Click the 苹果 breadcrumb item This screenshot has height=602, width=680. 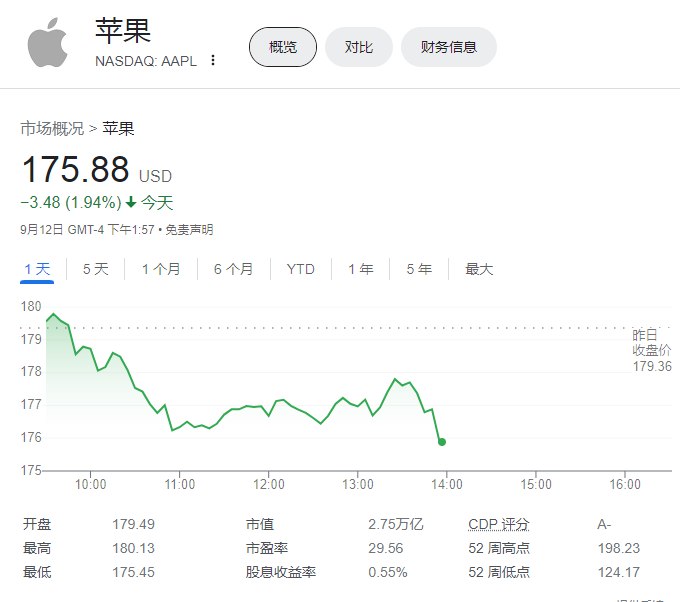[118, 129]
